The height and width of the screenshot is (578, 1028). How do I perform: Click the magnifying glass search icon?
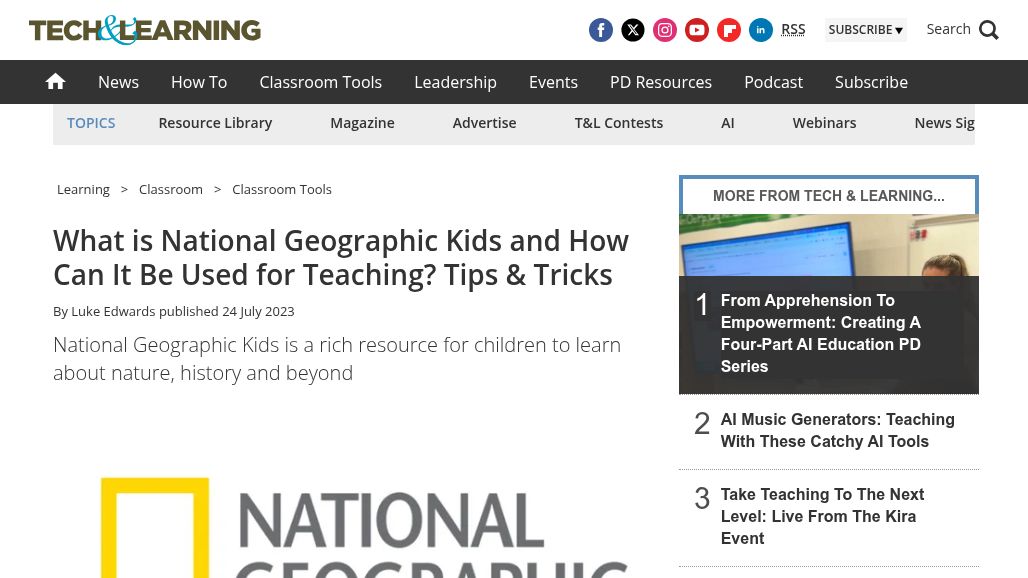pyautogui.click(x=988, y=29)
